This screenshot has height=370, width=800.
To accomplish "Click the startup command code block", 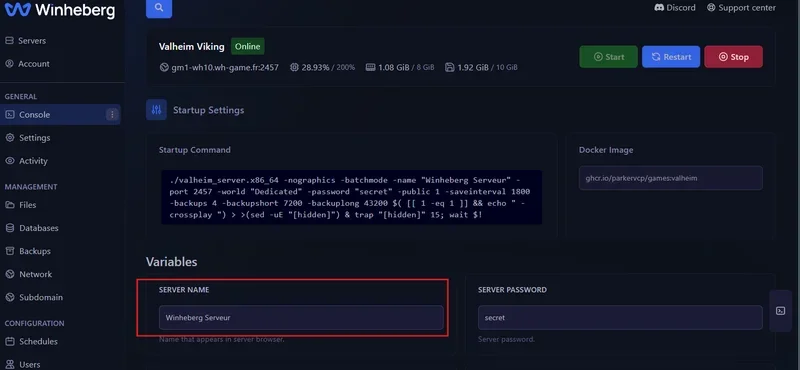I will point(352,197).
